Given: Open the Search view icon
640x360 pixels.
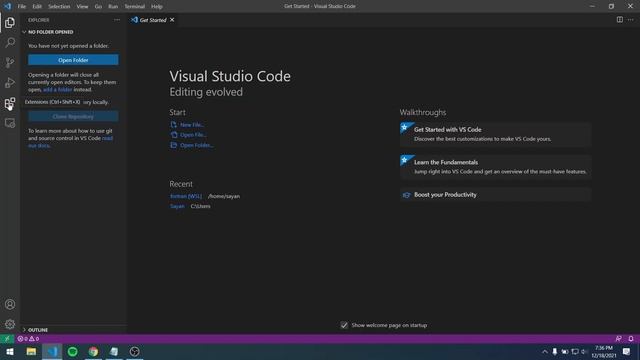Looking at the screenshot, I should pyautogui.click(x=10, y=42).
